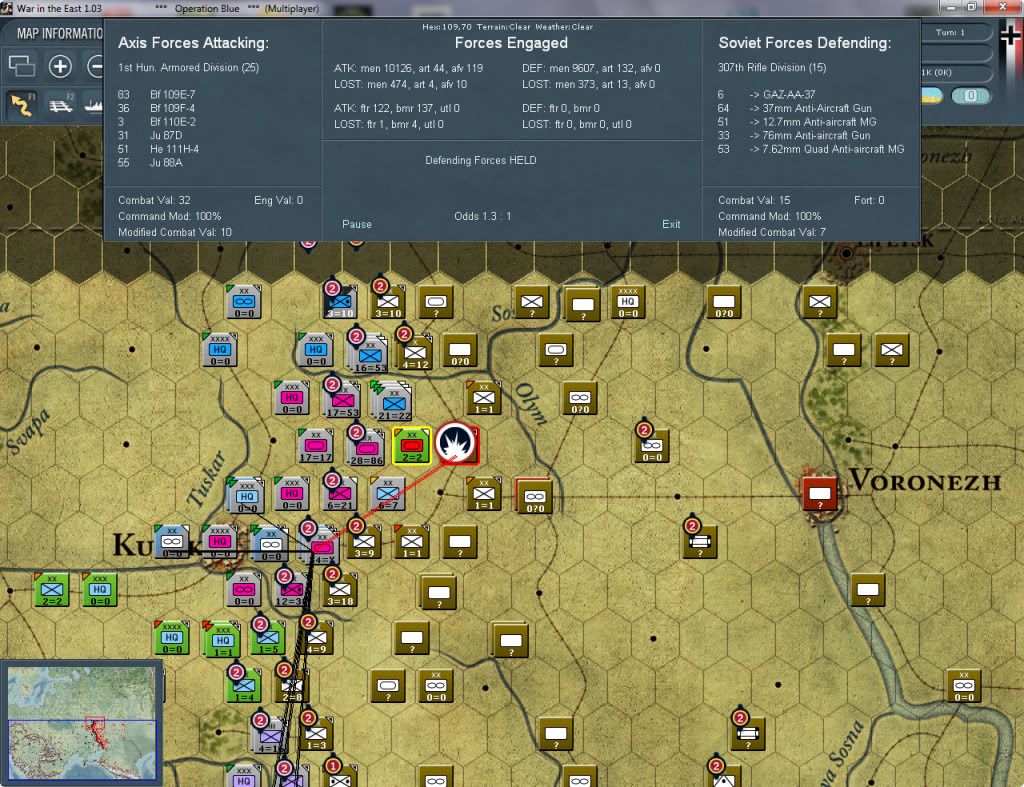Click the 'GAZ-AA-37' defender equipment row
The width and height of the screenshot is (1024, 787).
tap(766, 94)
